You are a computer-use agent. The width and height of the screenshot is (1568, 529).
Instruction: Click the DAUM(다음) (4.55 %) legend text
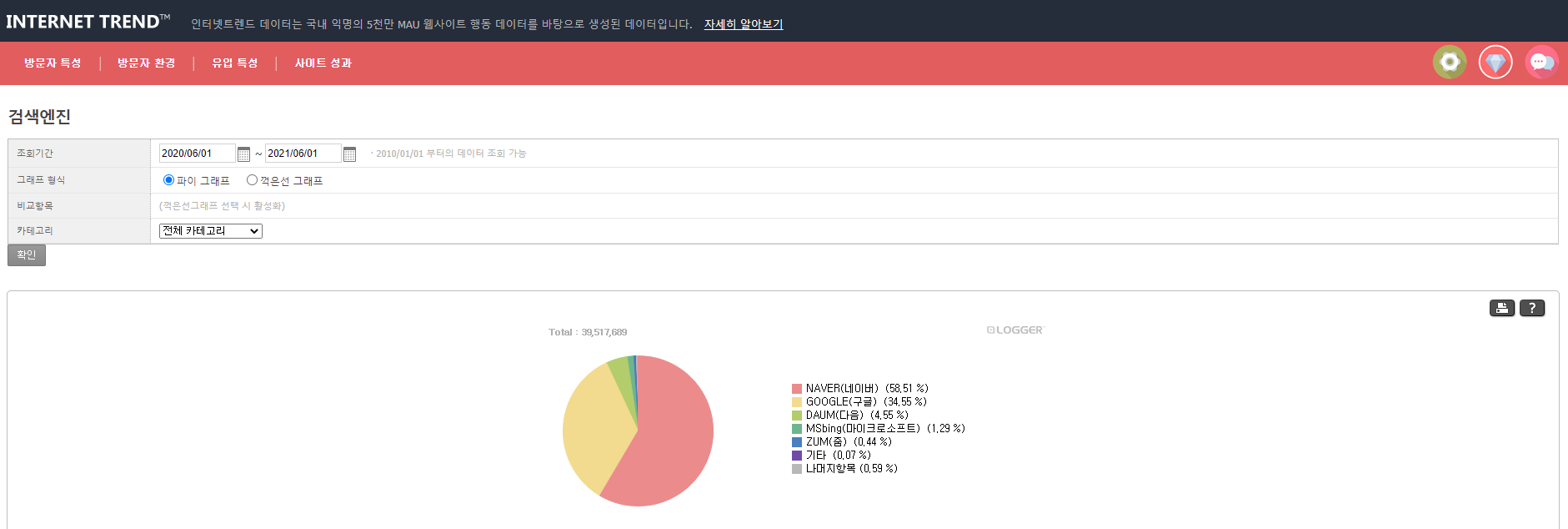point(857,416)
